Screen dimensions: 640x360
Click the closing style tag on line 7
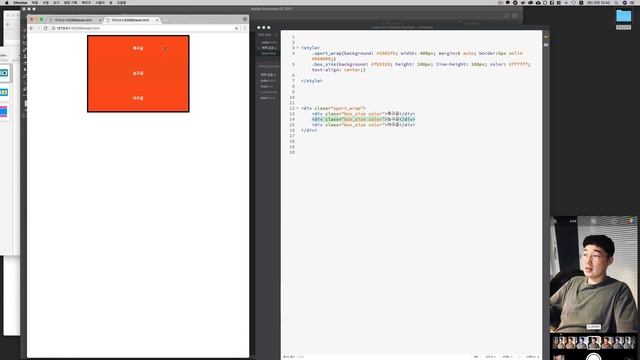(312, 81)
